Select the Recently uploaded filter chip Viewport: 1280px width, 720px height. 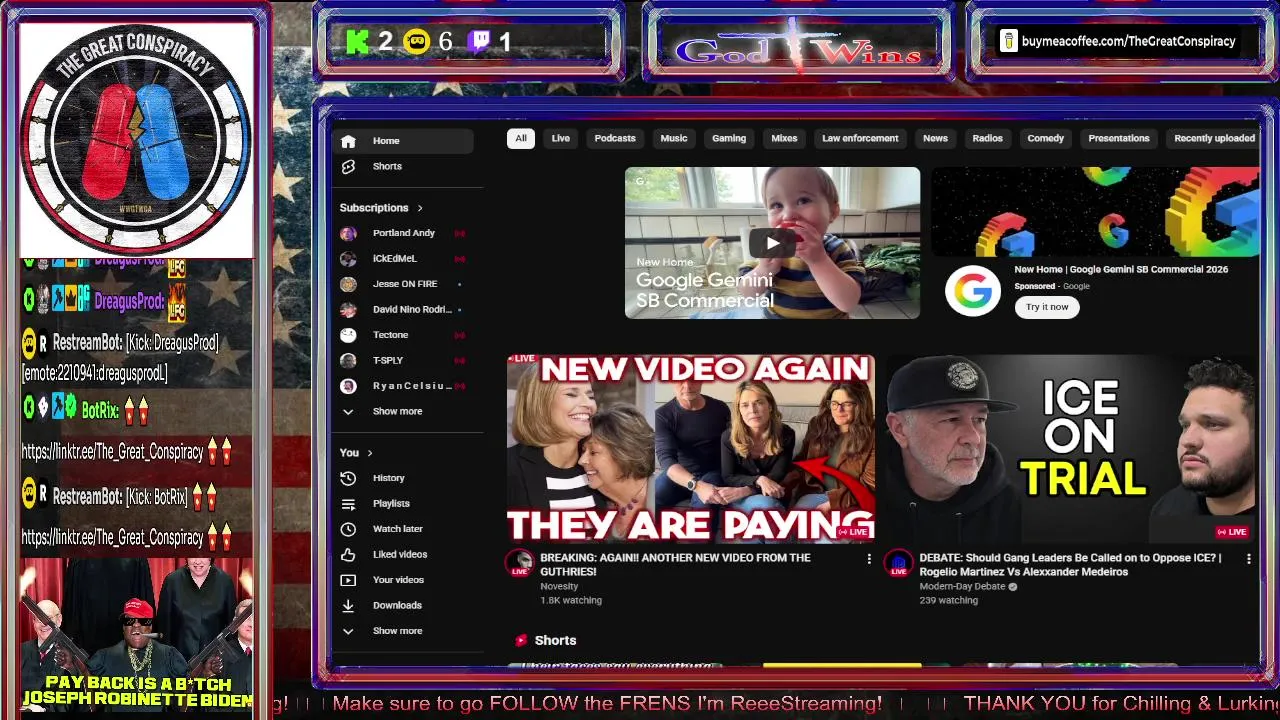pyautogui.click(x=1214, y=138)
